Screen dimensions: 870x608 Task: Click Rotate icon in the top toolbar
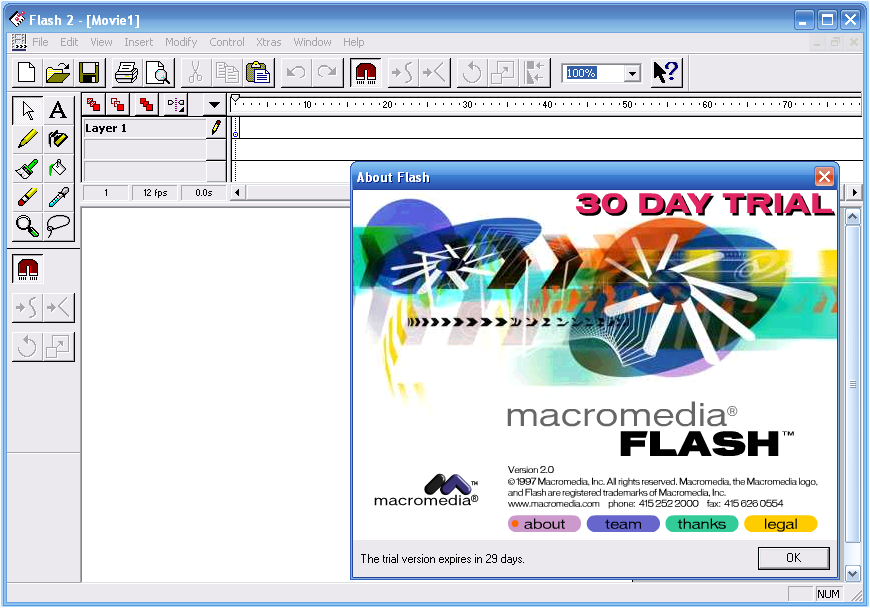[472, 73]
